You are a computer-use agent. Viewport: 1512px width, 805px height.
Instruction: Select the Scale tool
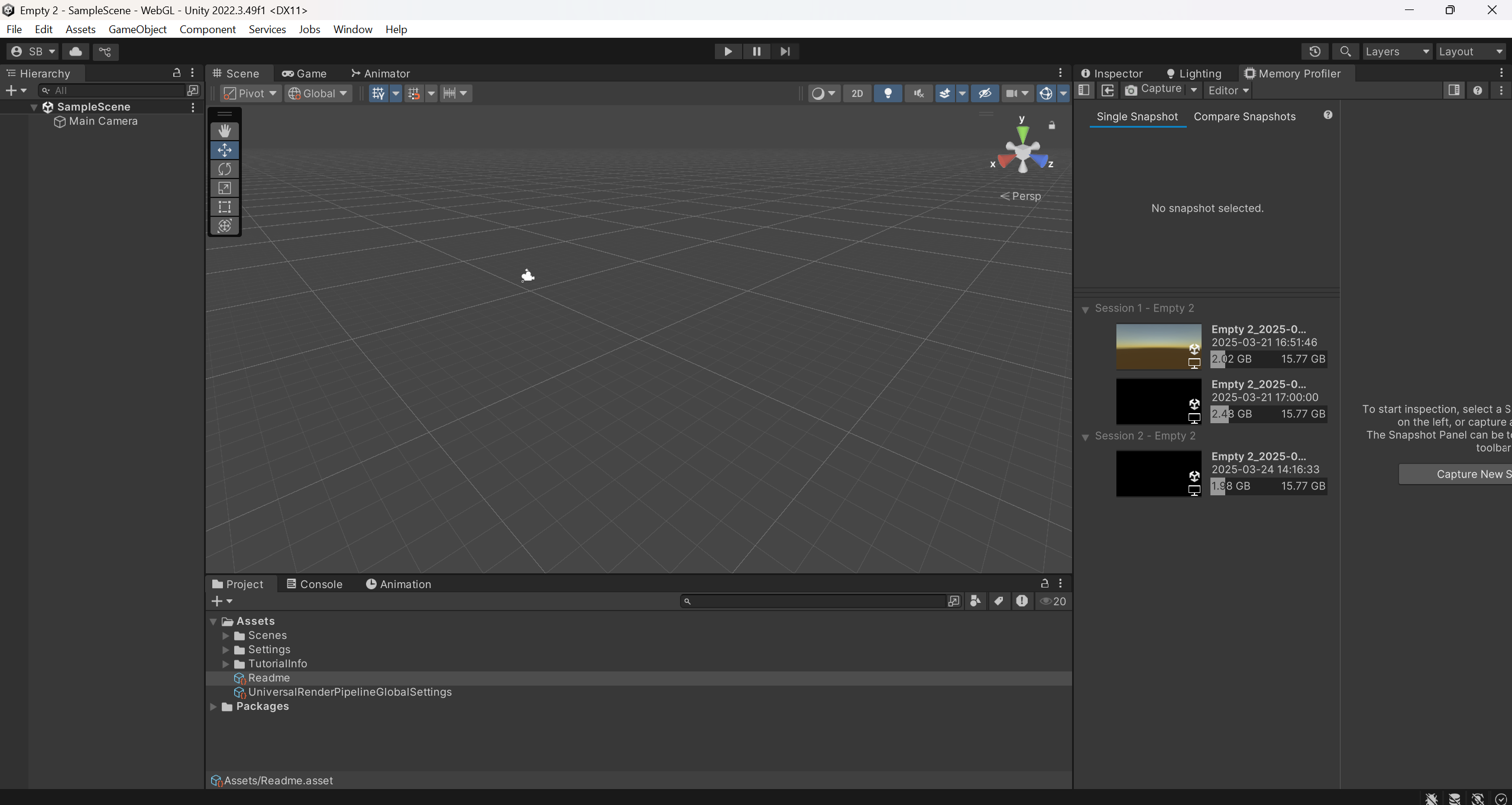(x=225, y=188)
